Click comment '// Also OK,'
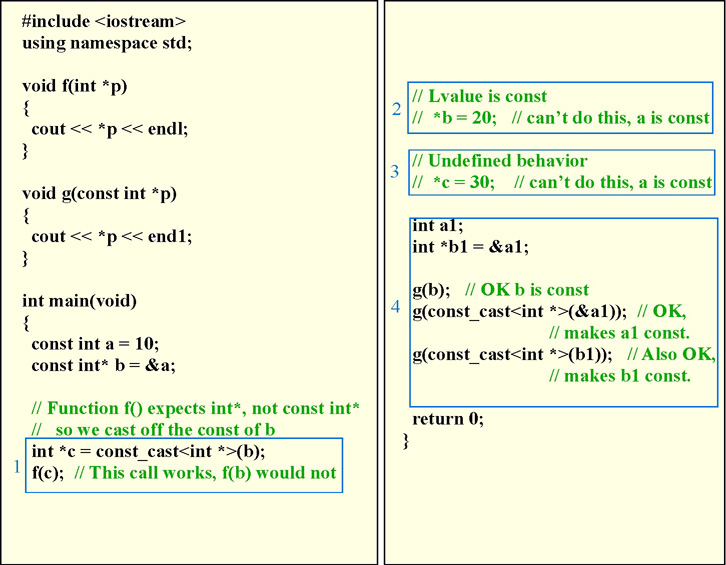726x565 pixels. coord(671,355)
